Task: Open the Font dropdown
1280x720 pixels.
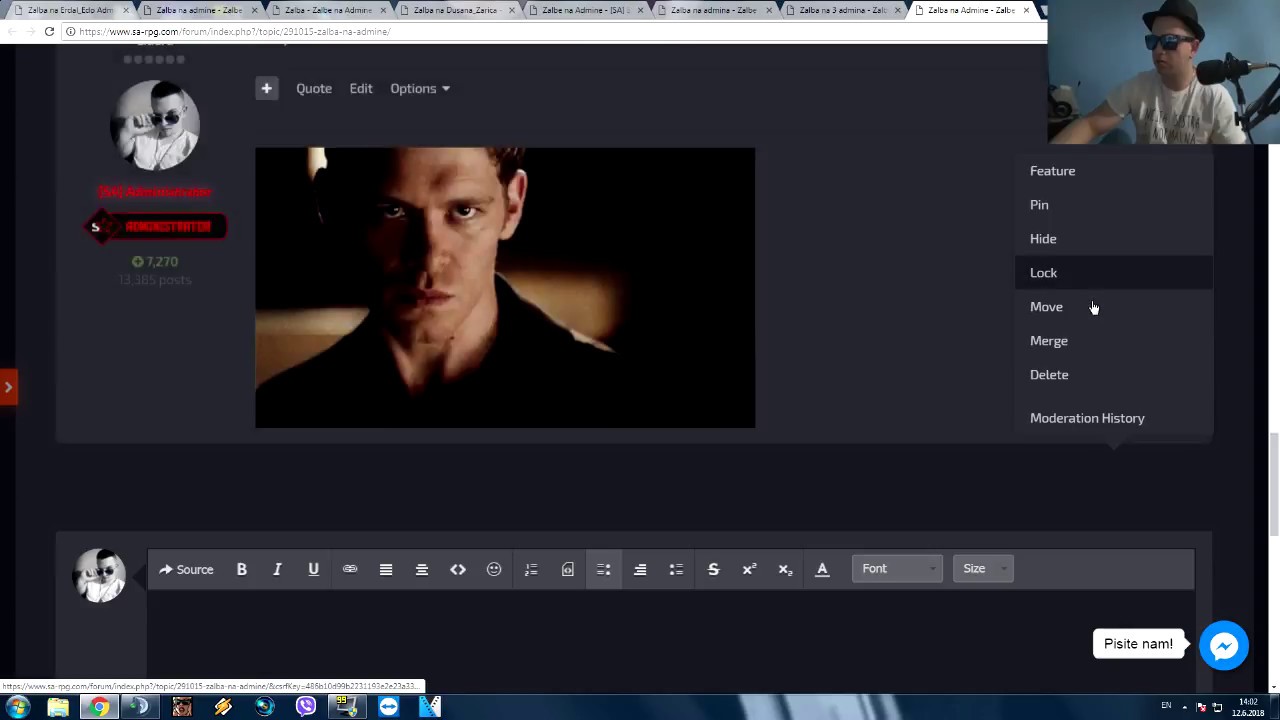Action: pyautogui.click(x=897, y=568)
